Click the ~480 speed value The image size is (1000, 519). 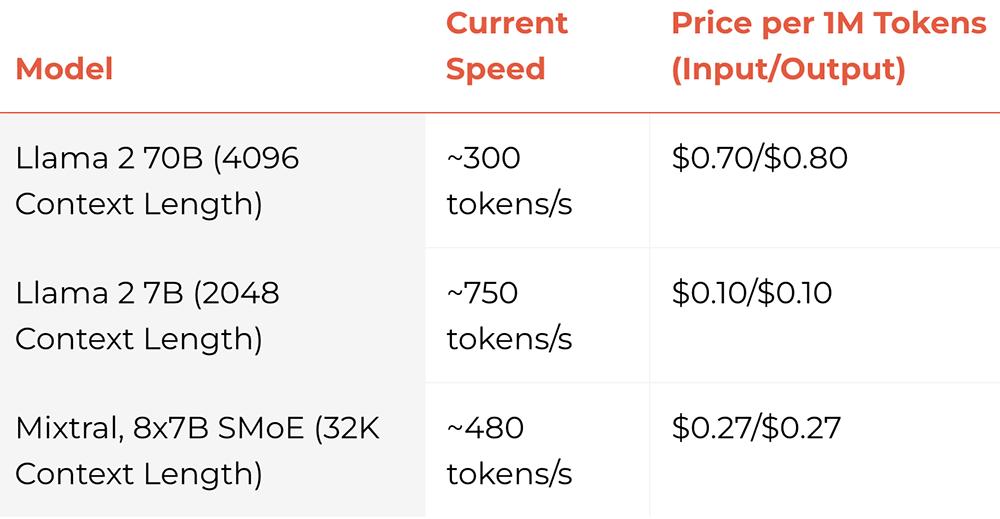[486, 428]
